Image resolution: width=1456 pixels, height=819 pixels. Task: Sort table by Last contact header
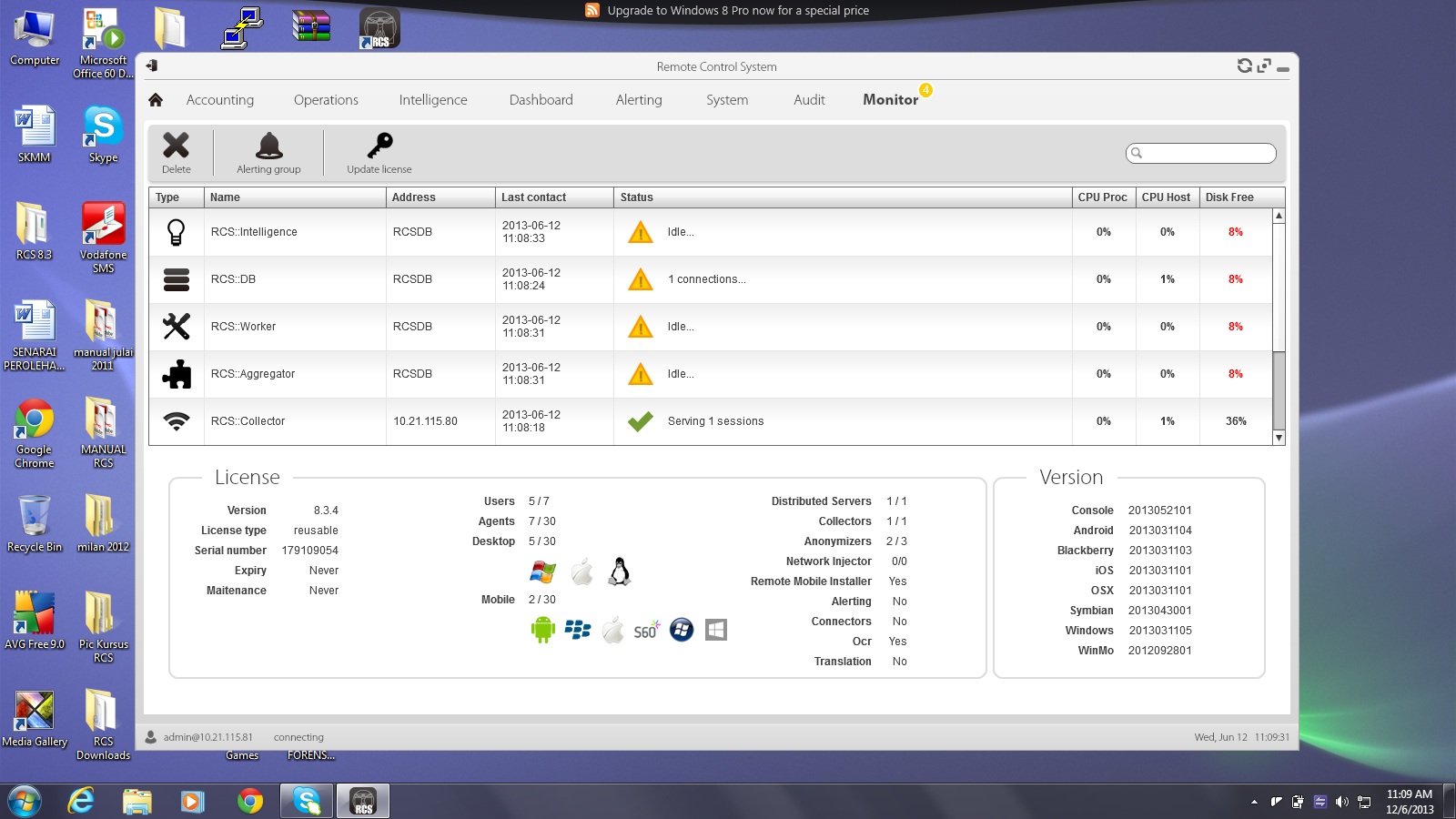[554, 197]
